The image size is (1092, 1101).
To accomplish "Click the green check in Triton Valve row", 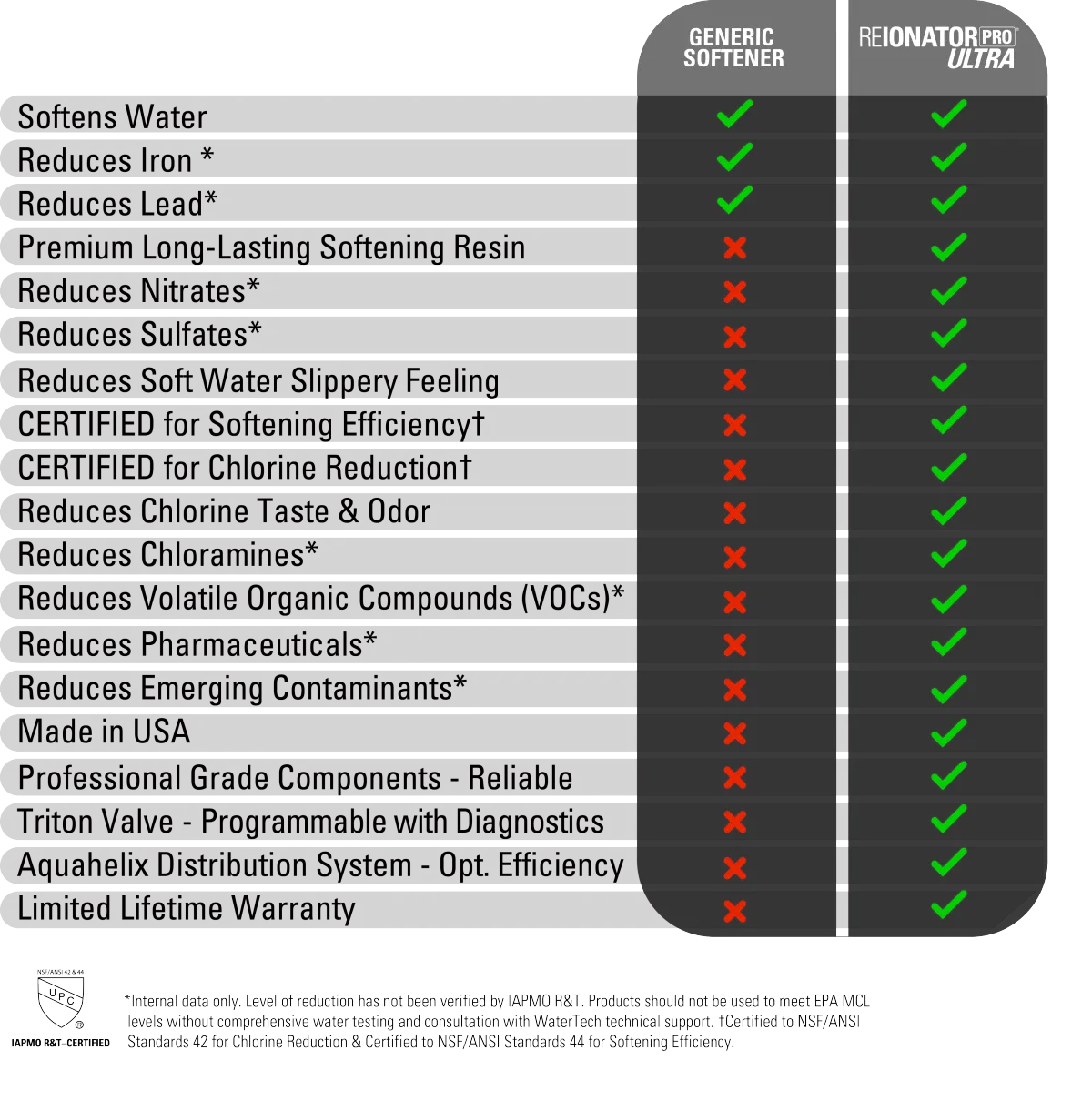I will pos(949,818).
